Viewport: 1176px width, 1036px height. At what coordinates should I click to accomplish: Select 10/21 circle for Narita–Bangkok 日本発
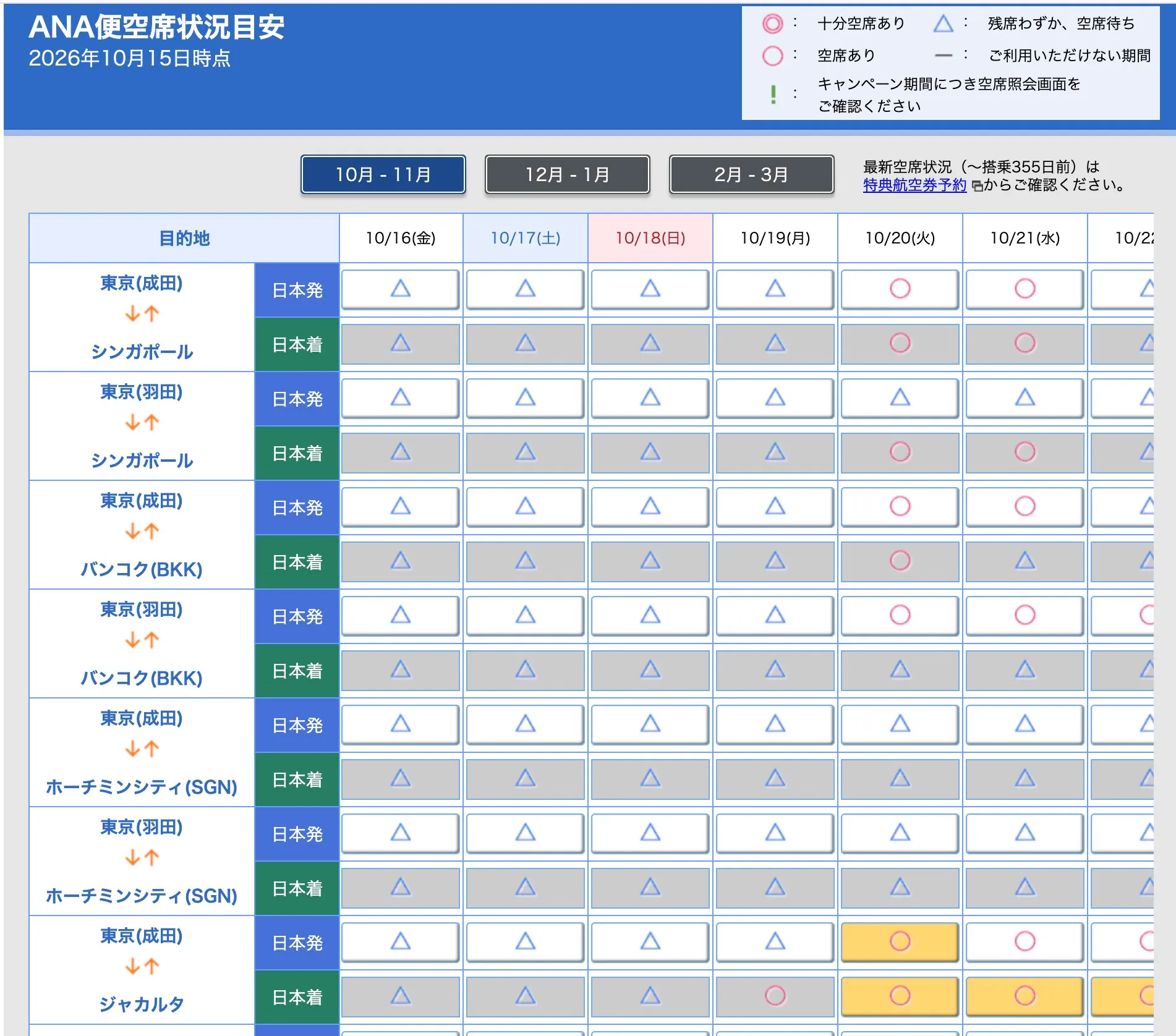pos(1025,507)
